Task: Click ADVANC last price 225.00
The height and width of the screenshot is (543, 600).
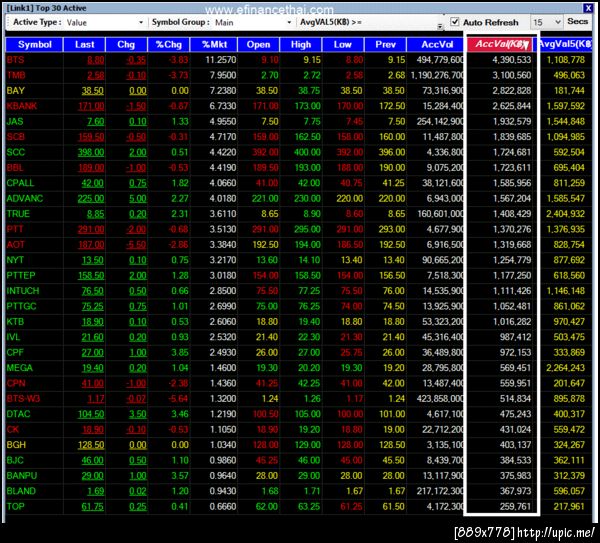Action: click(91, 199)
